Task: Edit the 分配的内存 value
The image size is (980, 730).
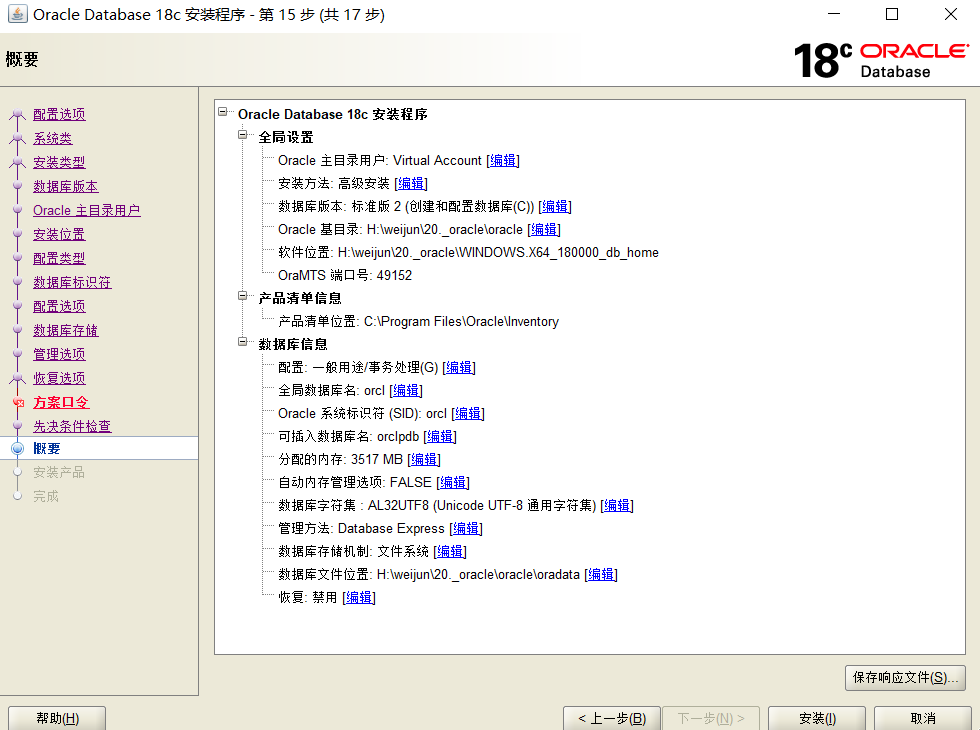Action: click(x=423, y=459)
